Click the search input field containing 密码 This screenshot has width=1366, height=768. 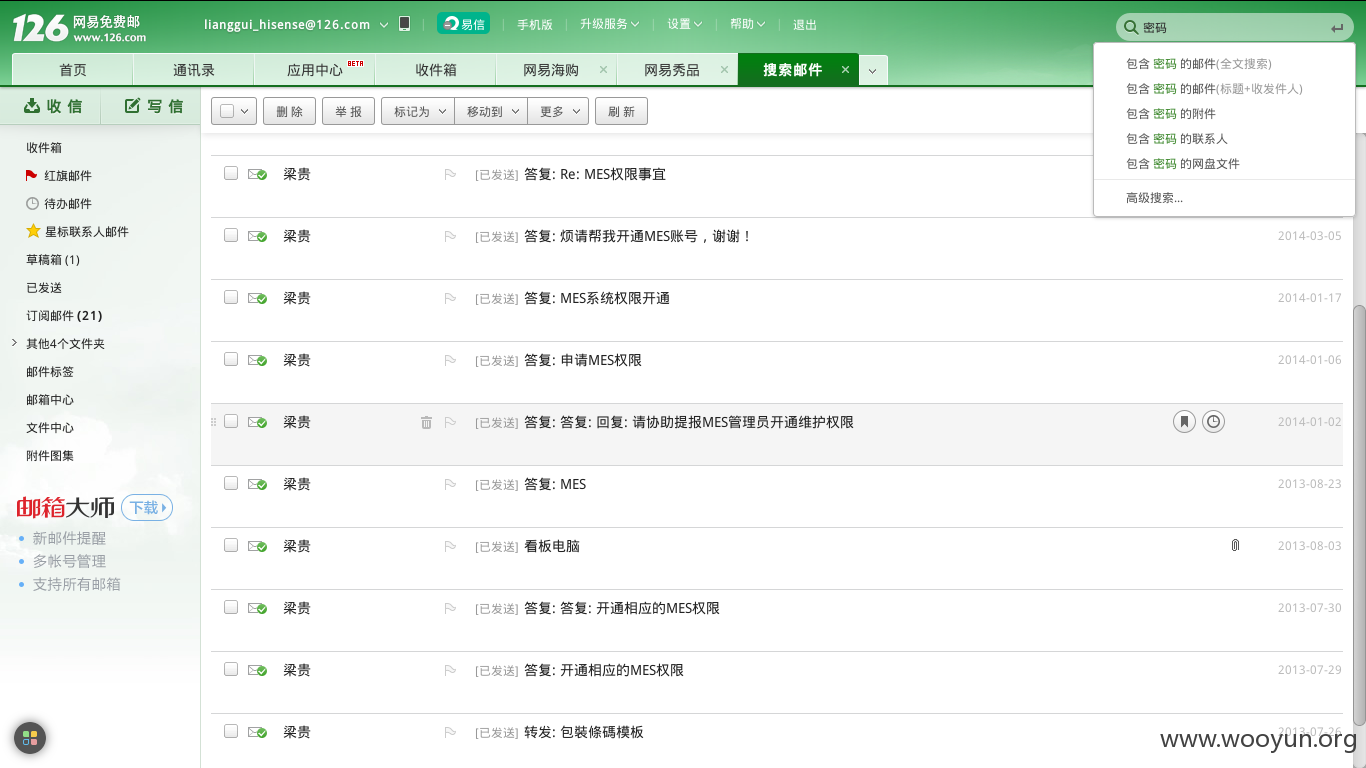click(x=1231, y=28)
